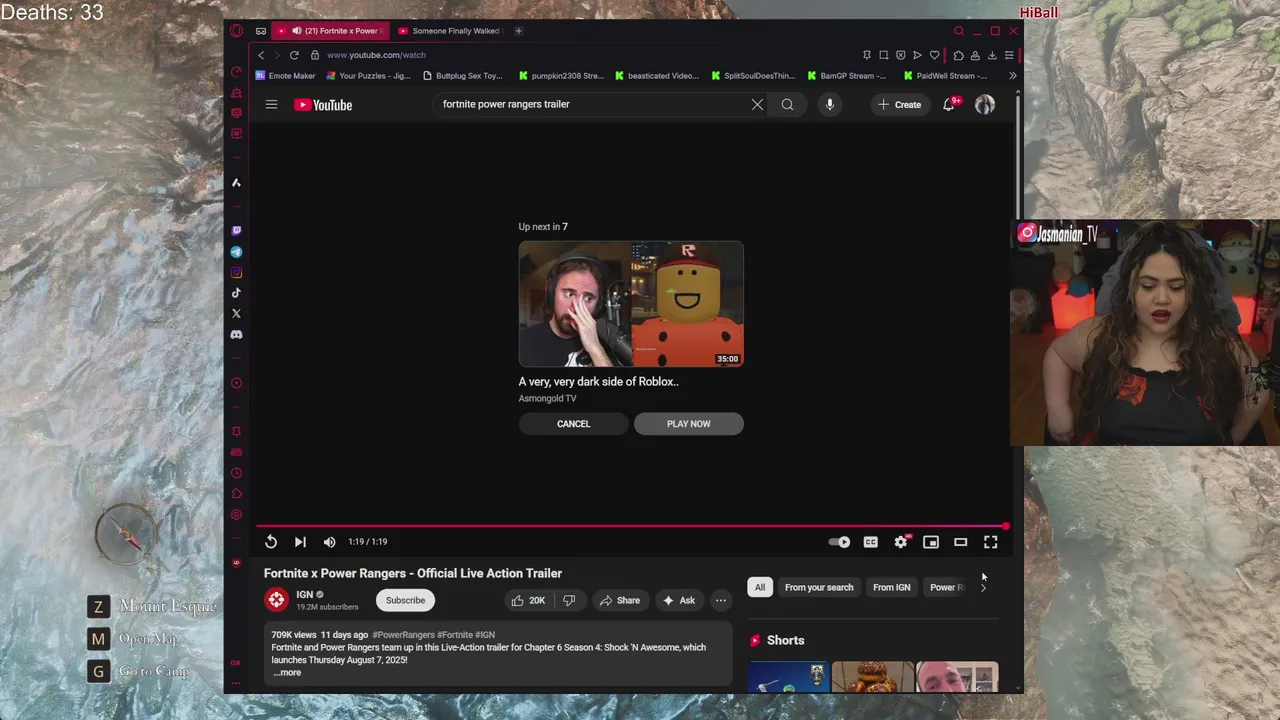Screen dimensions: 1280x720
Task: Open the Opera main menu logo
Action: (236, 31)
